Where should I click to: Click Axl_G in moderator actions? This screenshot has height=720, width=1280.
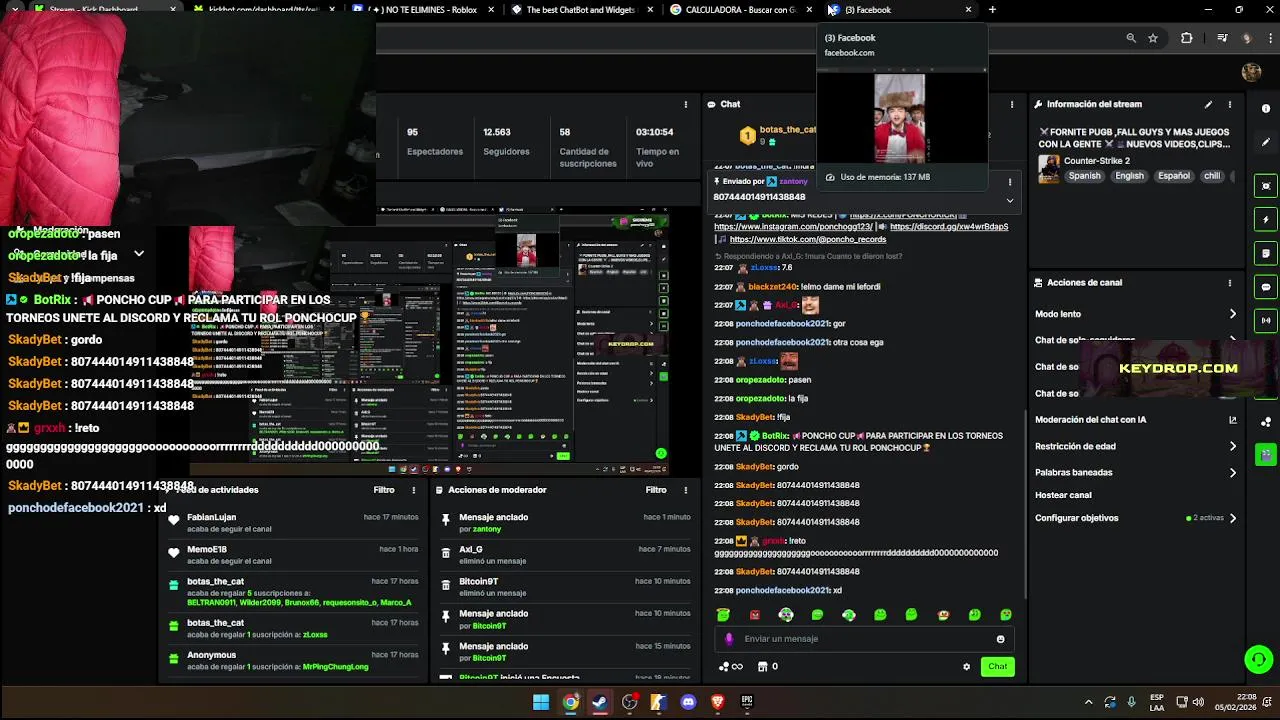(471, 549)
